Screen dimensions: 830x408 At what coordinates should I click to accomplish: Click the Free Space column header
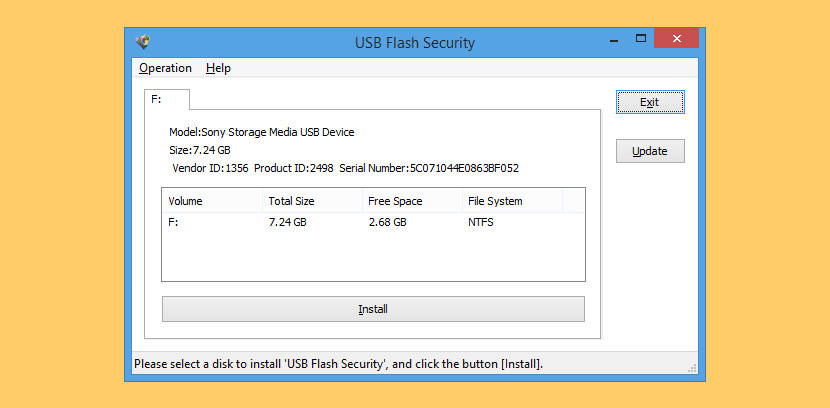pos(412,201)
